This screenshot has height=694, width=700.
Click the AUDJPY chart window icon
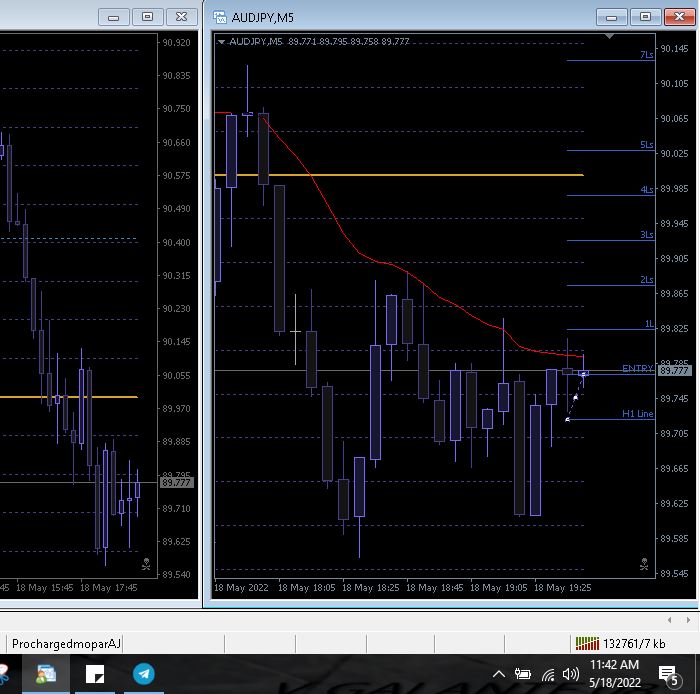tap(219, 17)
